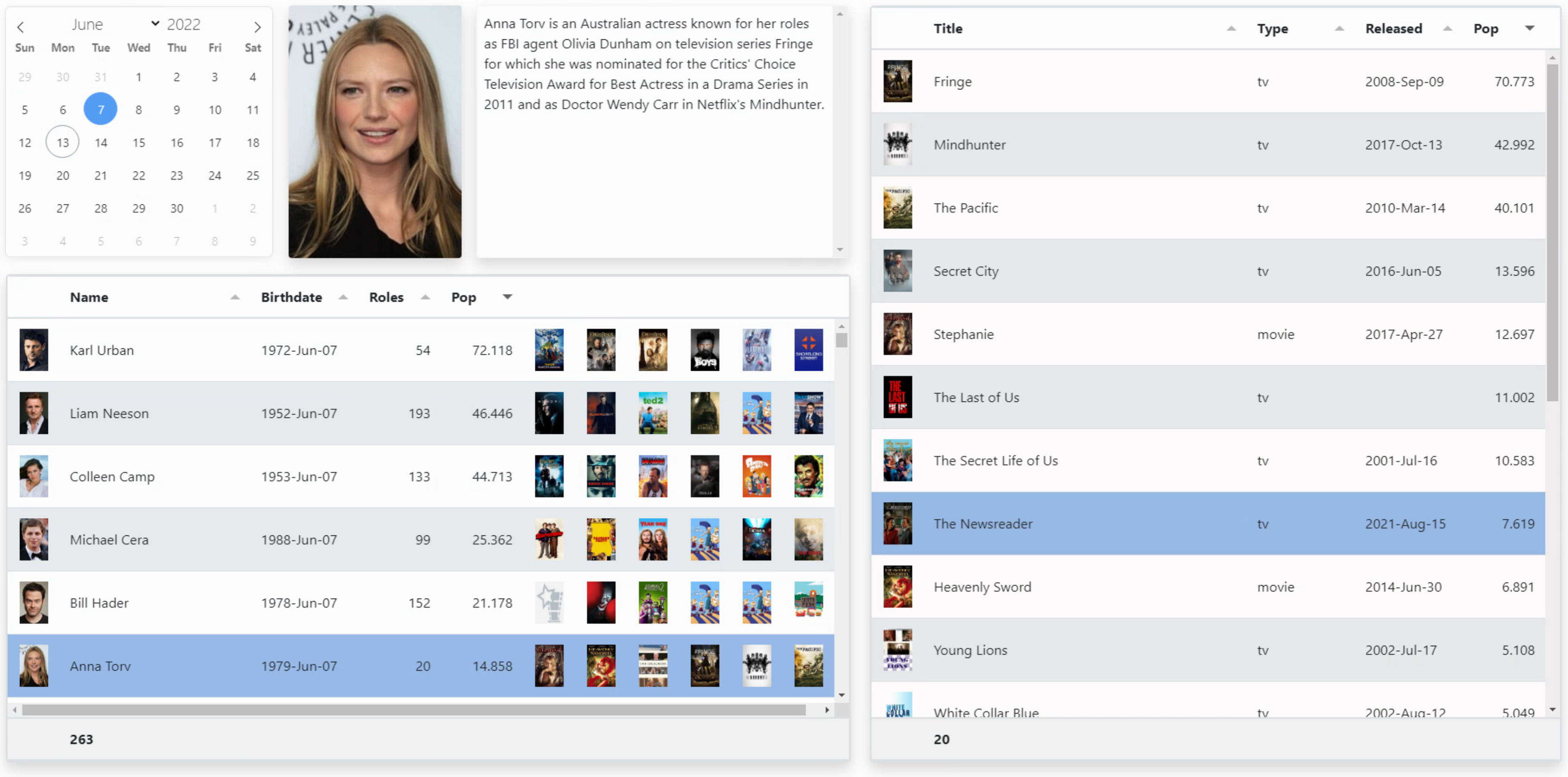This screenshot has width=1568, height=777.
Task: Open South Park poster in Bill Hader row
Action: coord(808,603)
